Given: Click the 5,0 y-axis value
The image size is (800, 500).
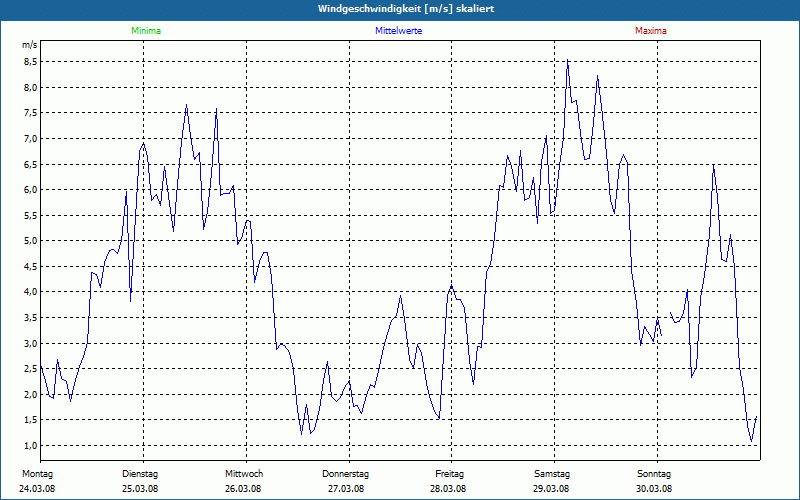Looking at the screenshot, I should click(31, 241).
